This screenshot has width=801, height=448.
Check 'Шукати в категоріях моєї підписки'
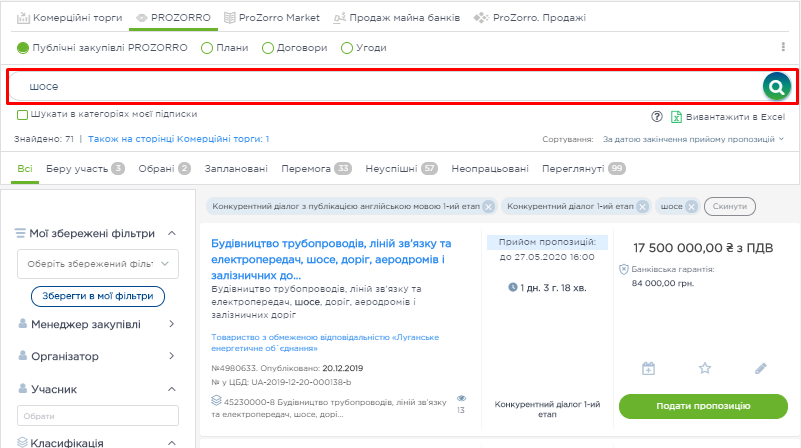tap(21, 114)
